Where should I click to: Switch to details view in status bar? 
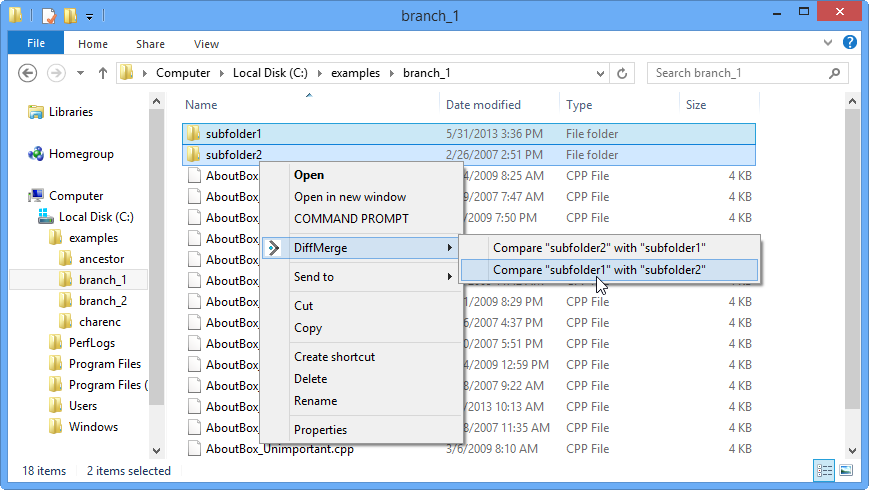(825, 470)
